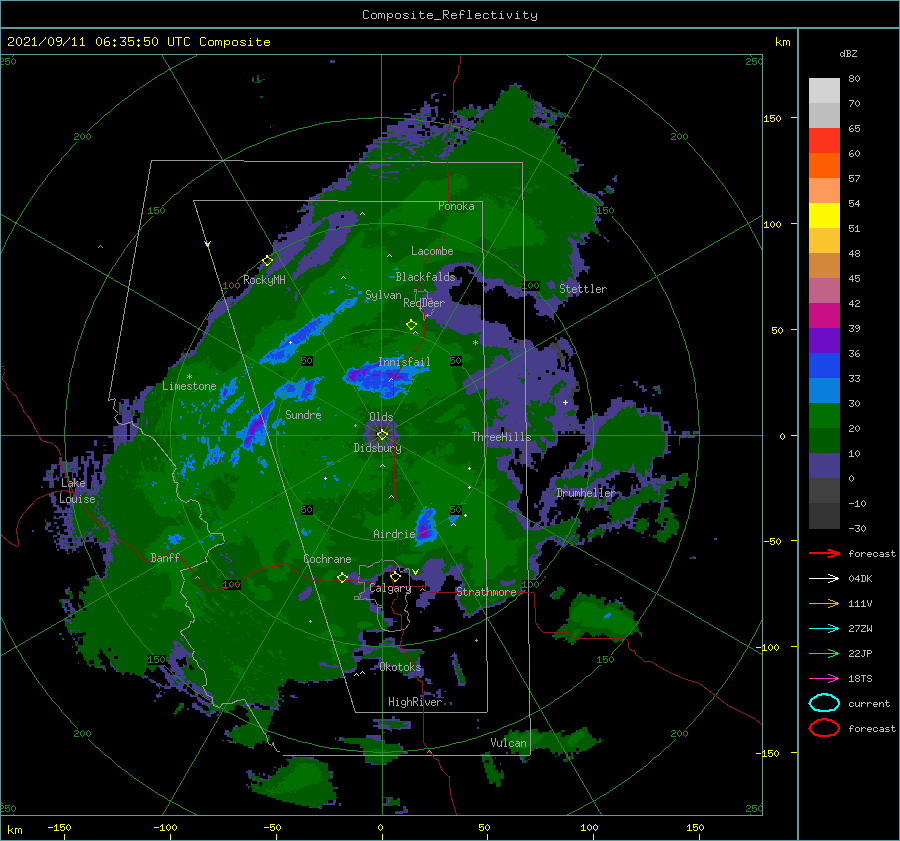Click the red forecast ellipse legend icon
This screenshot has height=841, width=900.
pyautogui.click(x=824, y=728)
